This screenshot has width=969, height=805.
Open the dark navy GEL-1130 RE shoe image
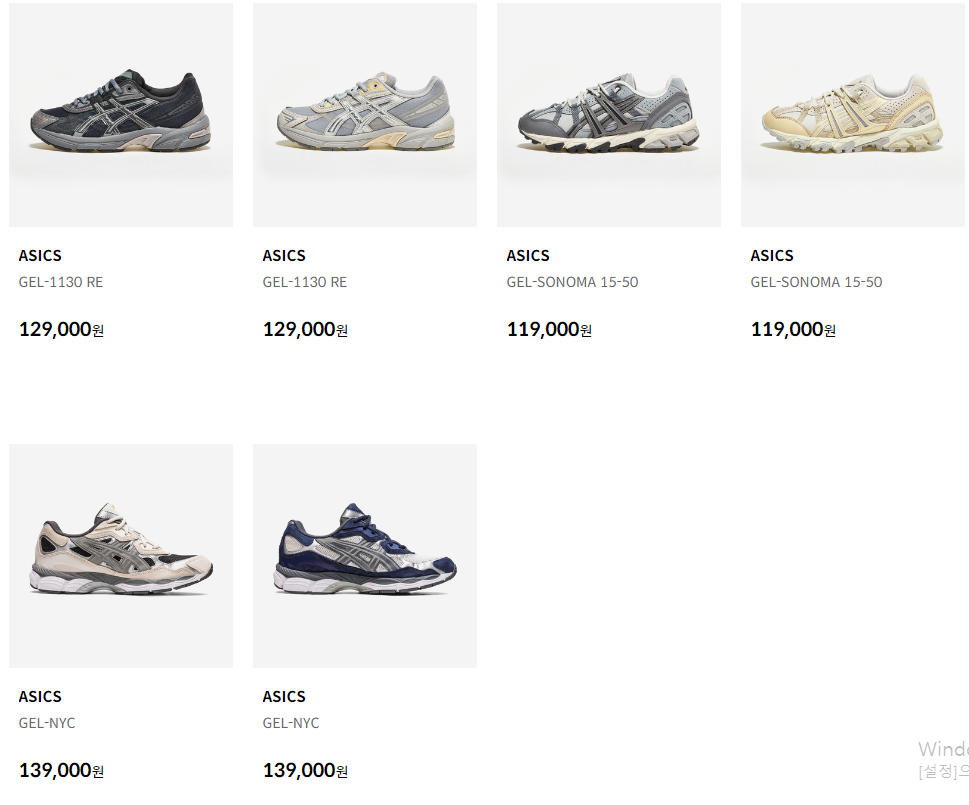click(x=121, y=115)
